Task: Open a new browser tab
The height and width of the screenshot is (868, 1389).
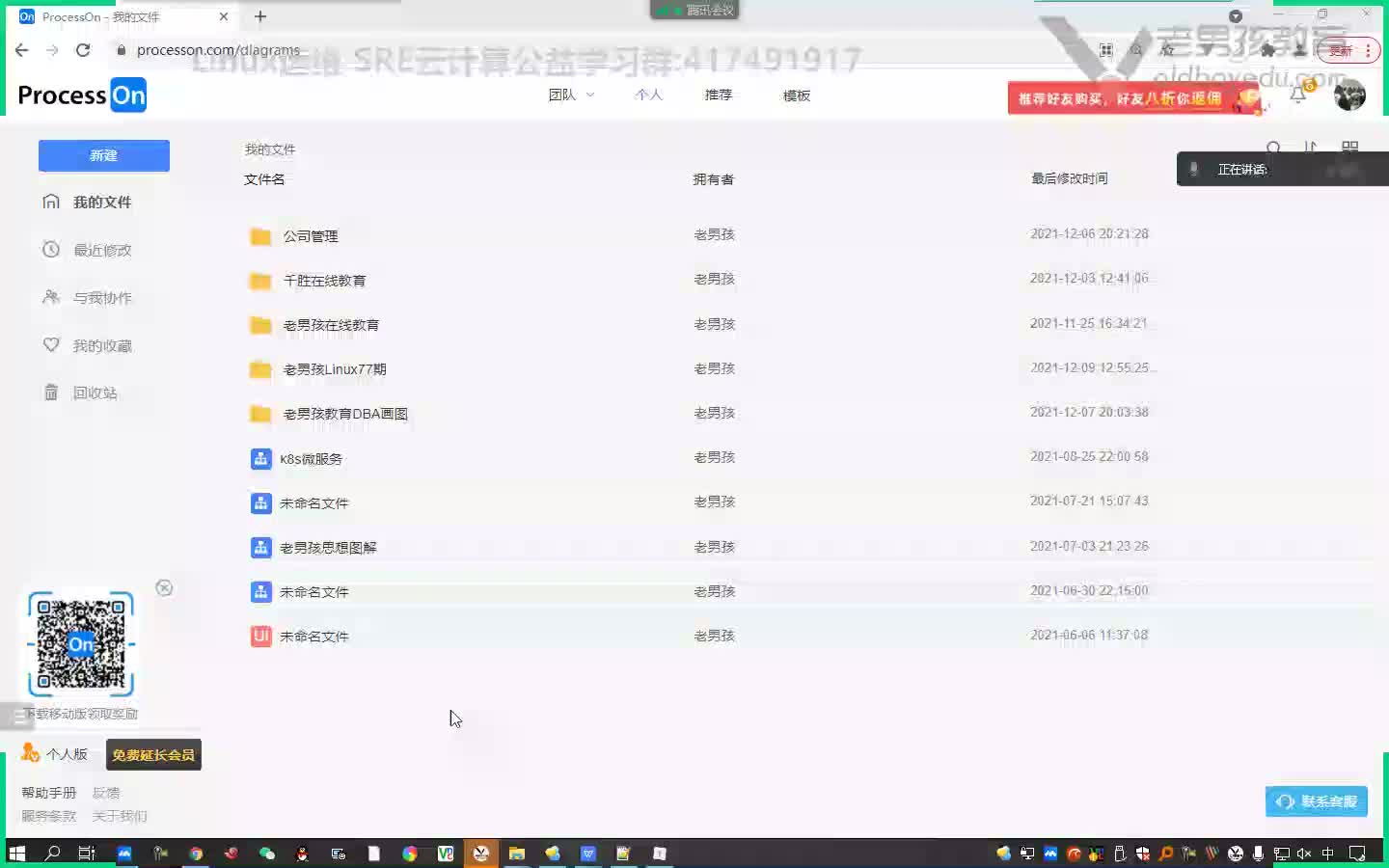Action: pos(260,16)
